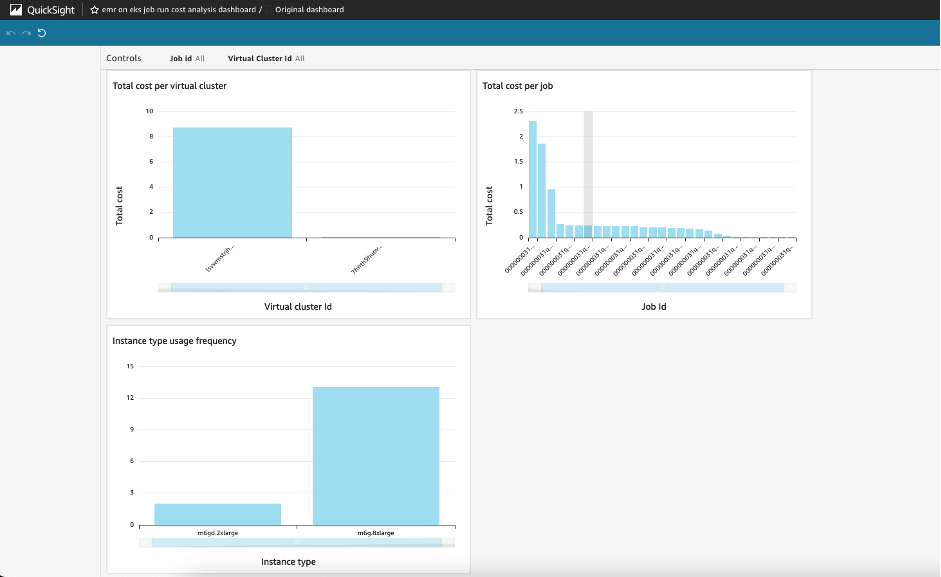The height and width of the screenshot is (577, 941).
Task: Expand the Controls panel
Action: point(124,58)
